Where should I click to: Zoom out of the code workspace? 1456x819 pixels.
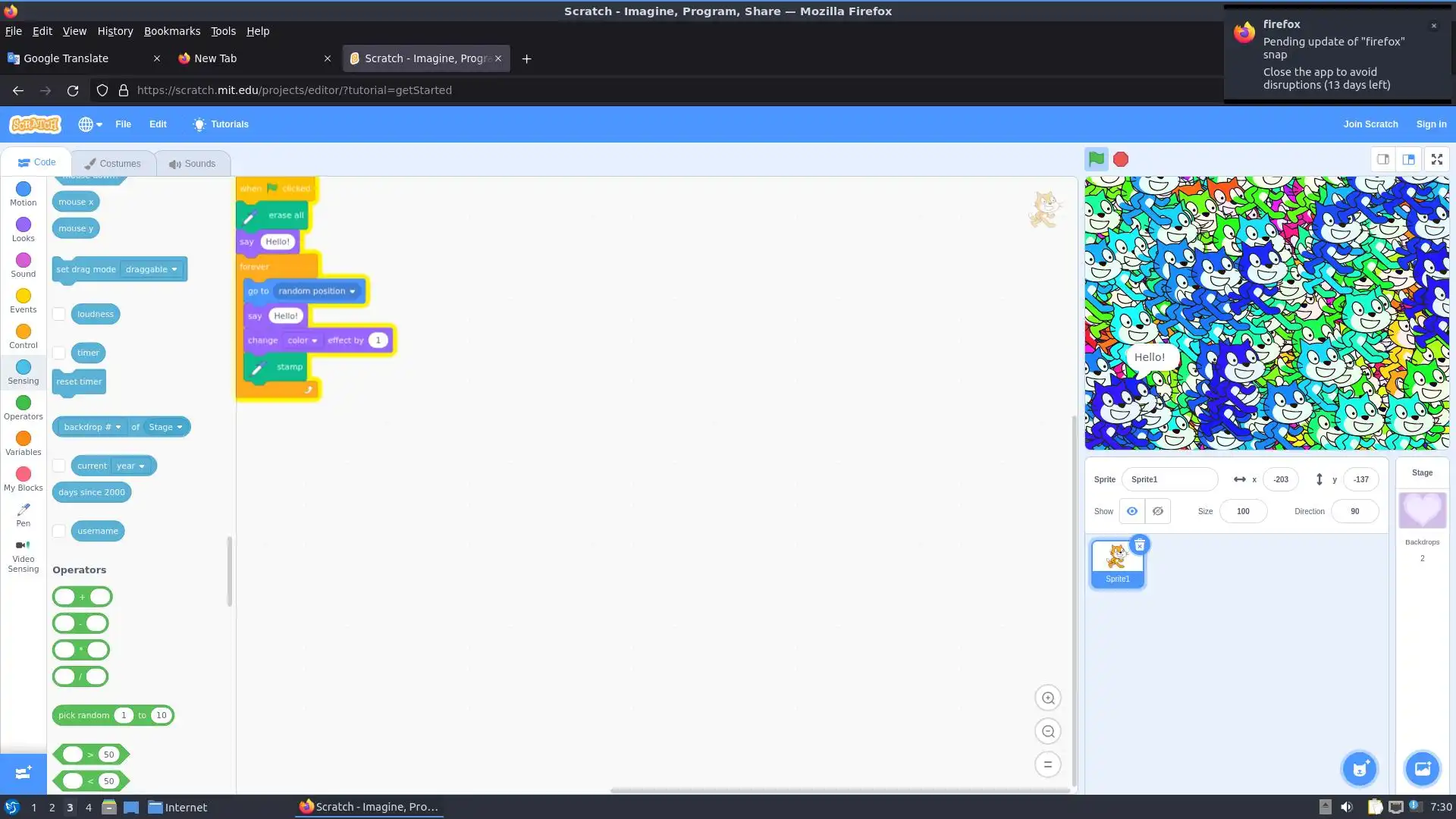coord(1048,732)
